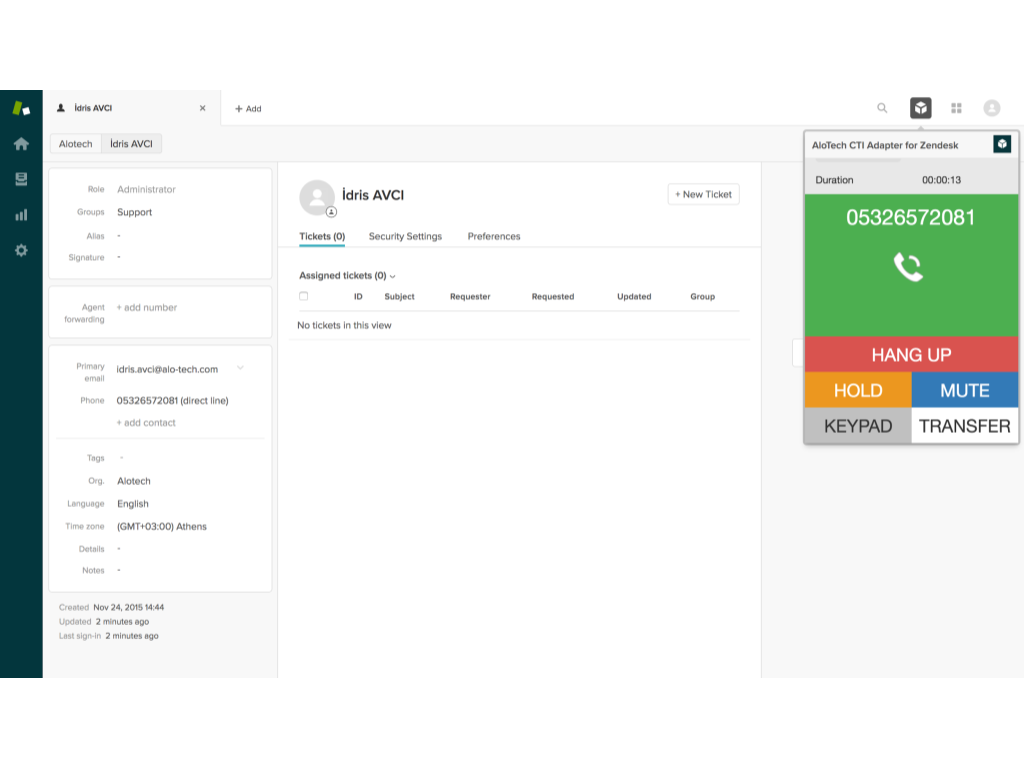Put the call on HOLD

pyautogui.click(x=858, y=390)
